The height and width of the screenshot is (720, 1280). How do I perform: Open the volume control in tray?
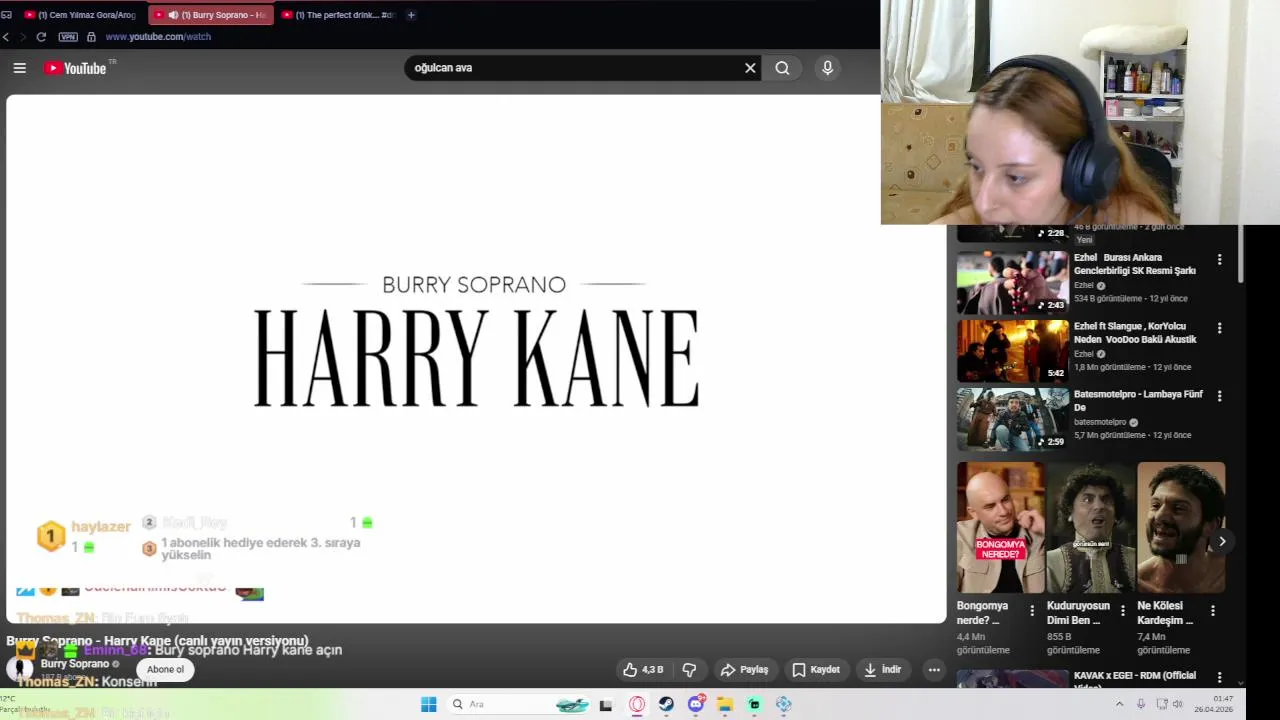point(1177,704)
